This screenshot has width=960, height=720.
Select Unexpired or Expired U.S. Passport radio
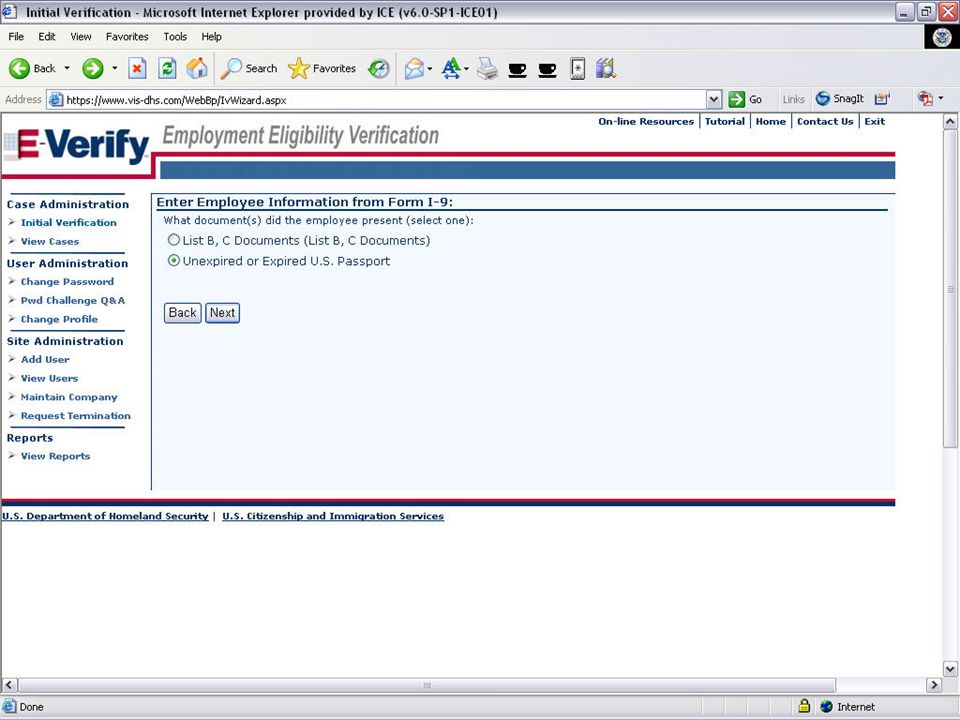point(174,260)
